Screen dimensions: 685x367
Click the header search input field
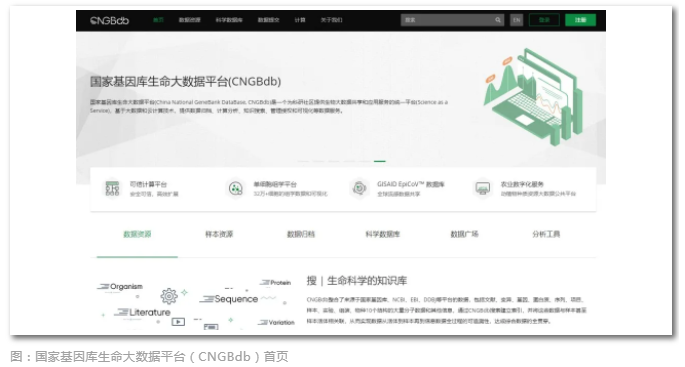pos(452,20)
